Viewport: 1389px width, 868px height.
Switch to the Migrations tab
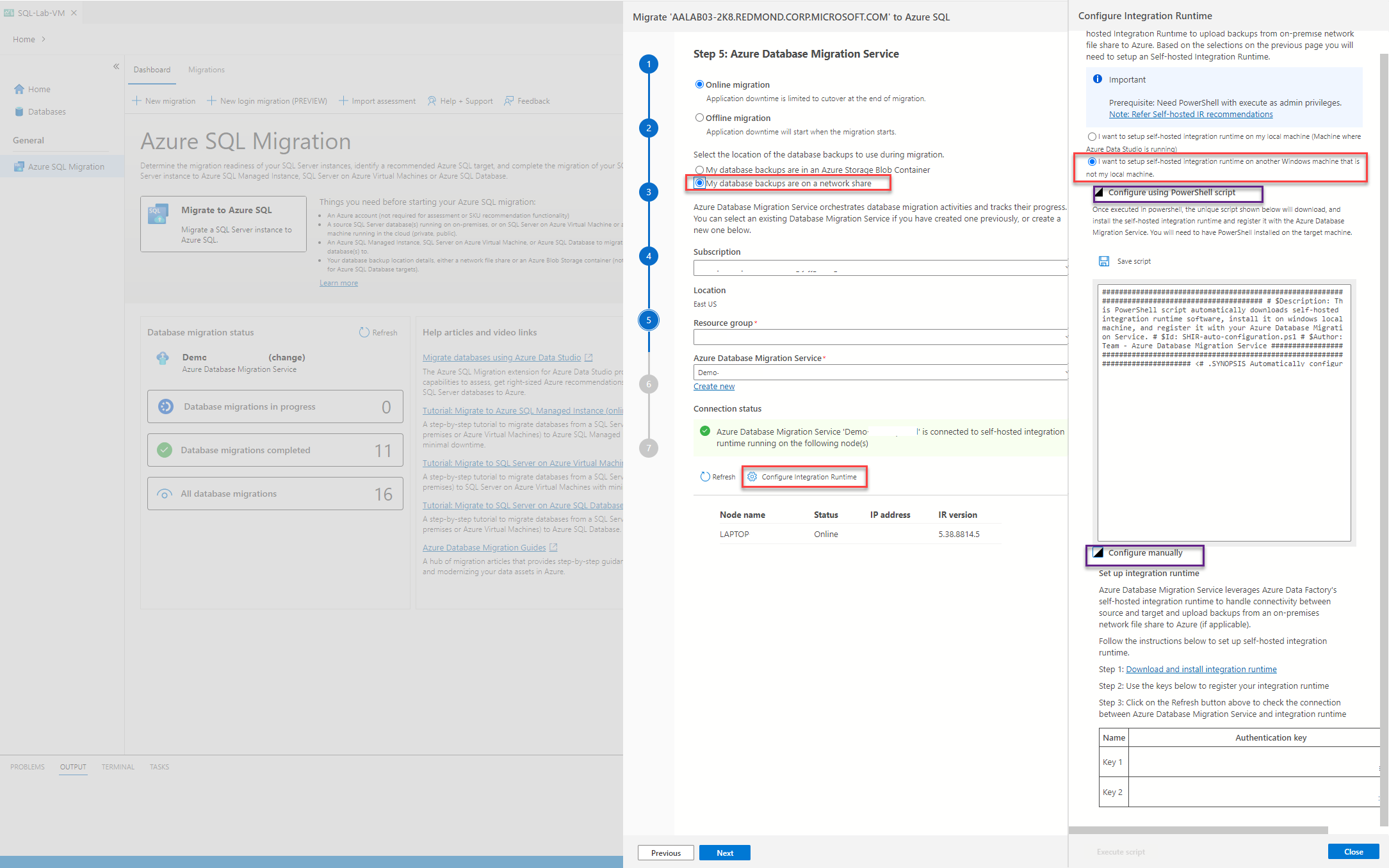(x=206, y=70)
